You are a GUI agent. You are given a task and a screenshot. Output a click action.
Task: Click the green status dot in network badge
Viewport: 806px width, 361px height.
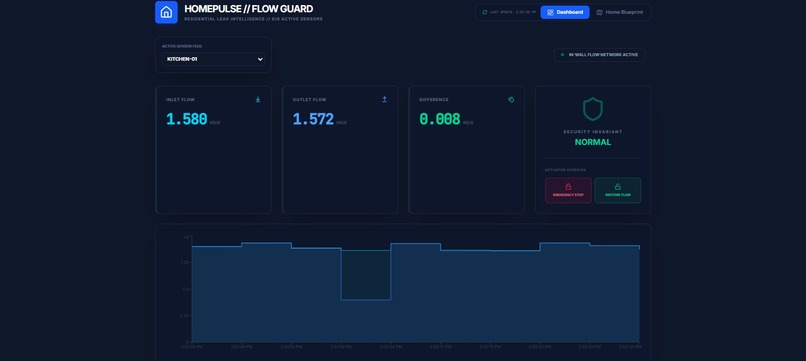pos(562,55)
